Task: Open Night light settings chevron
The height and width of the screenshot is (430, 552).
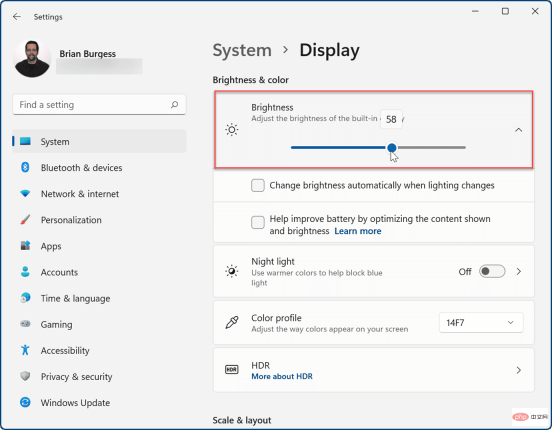Action: point(519,271)
